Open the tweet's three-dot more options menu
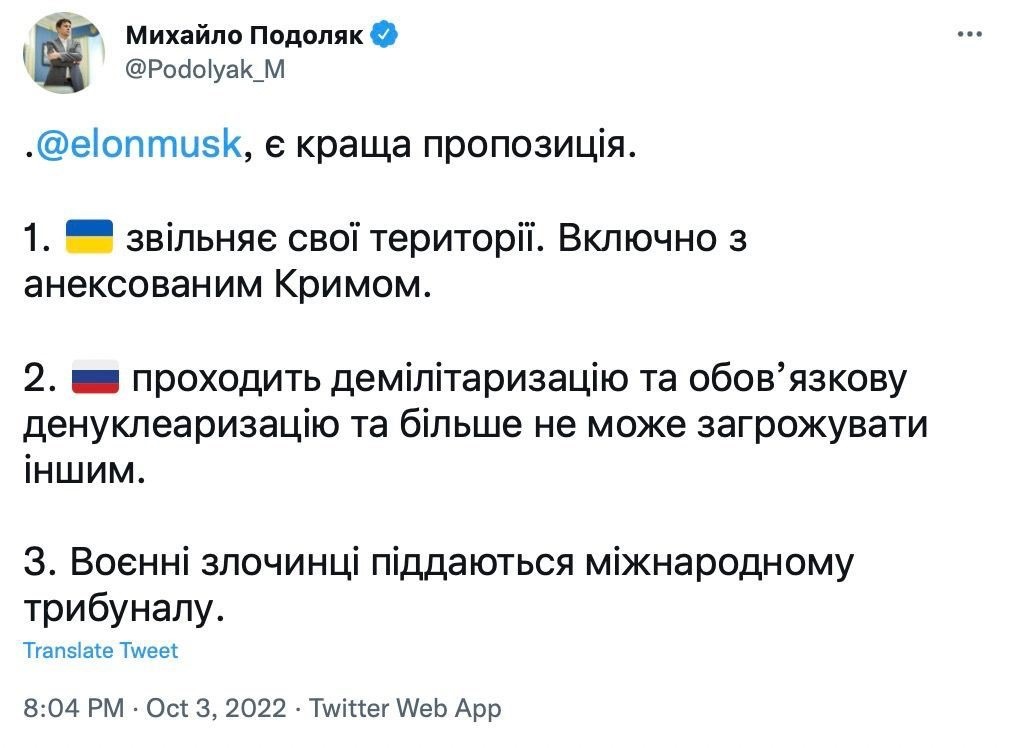Screen dimensions: 1010x748 click(x=969, y=34)
